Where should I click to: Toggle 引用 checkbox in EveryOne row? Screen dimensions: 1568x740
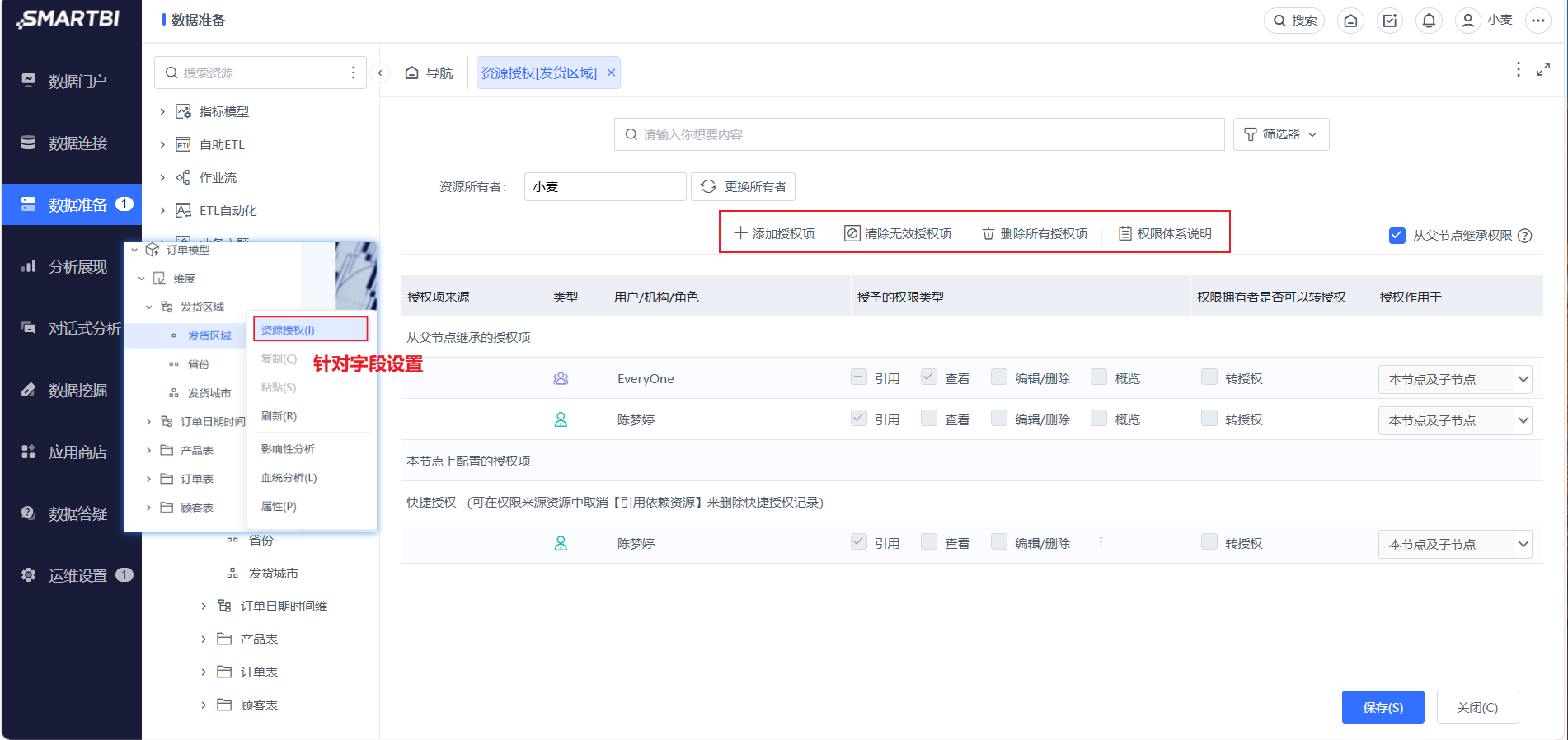858,377
